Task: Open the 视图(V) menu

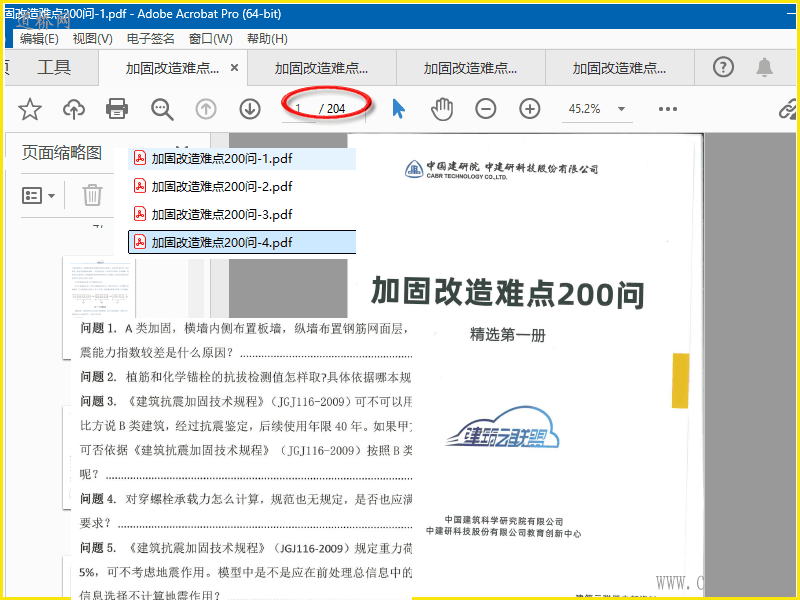Action: tap(92, 39)
